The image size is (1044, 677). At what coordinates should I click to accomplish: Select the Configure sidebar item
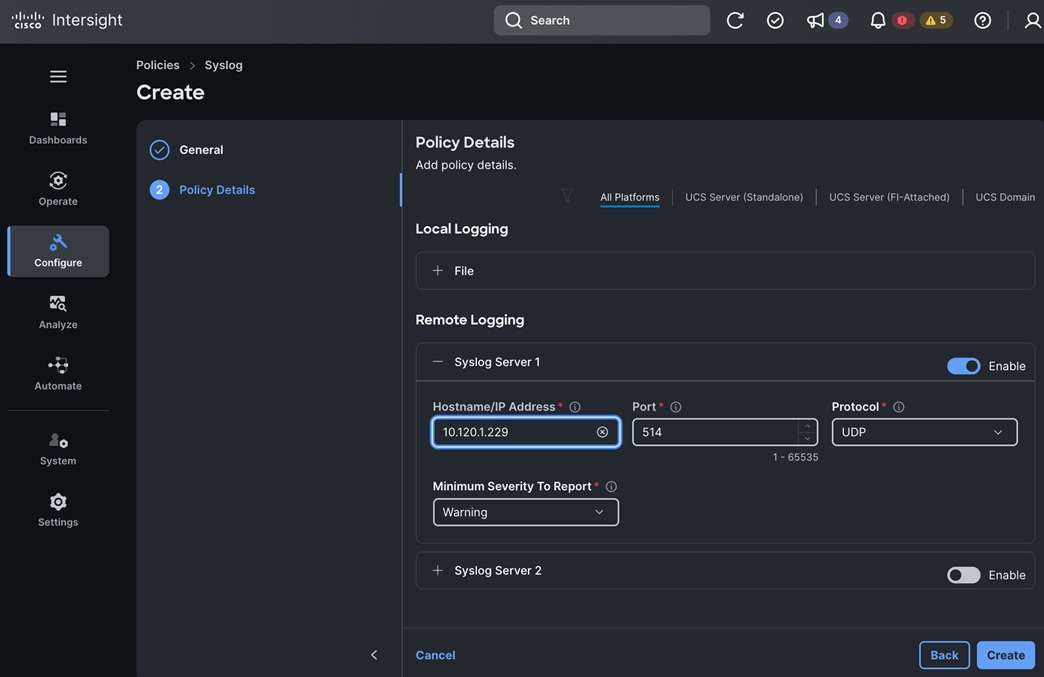(x=58, y=251)
